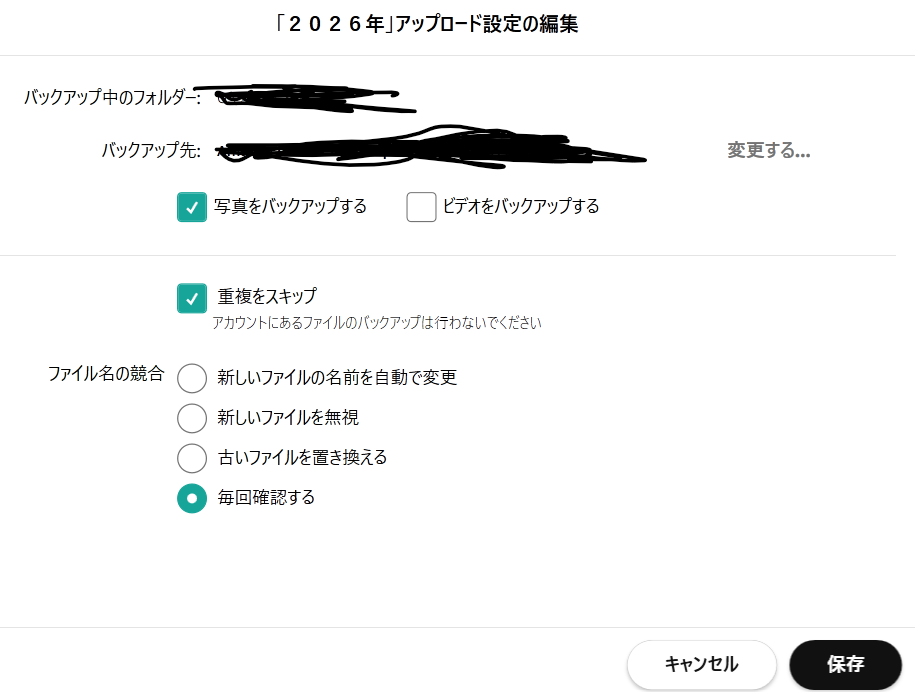916x692 pixels.
Task: Click the バックアップ先: field label
Action: click(151, 150)
